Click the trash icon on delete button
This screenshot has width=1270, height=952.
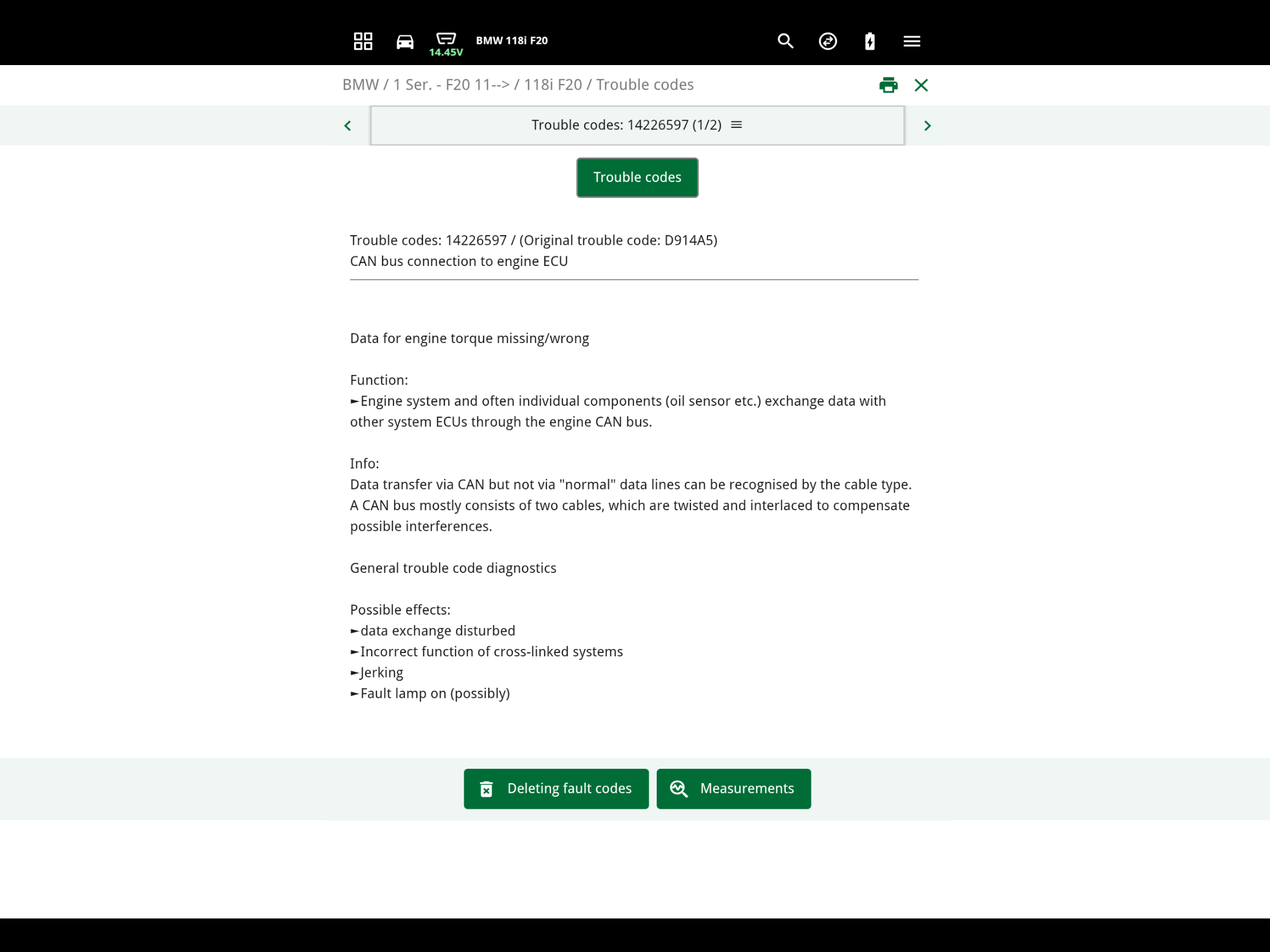(486, 789)
